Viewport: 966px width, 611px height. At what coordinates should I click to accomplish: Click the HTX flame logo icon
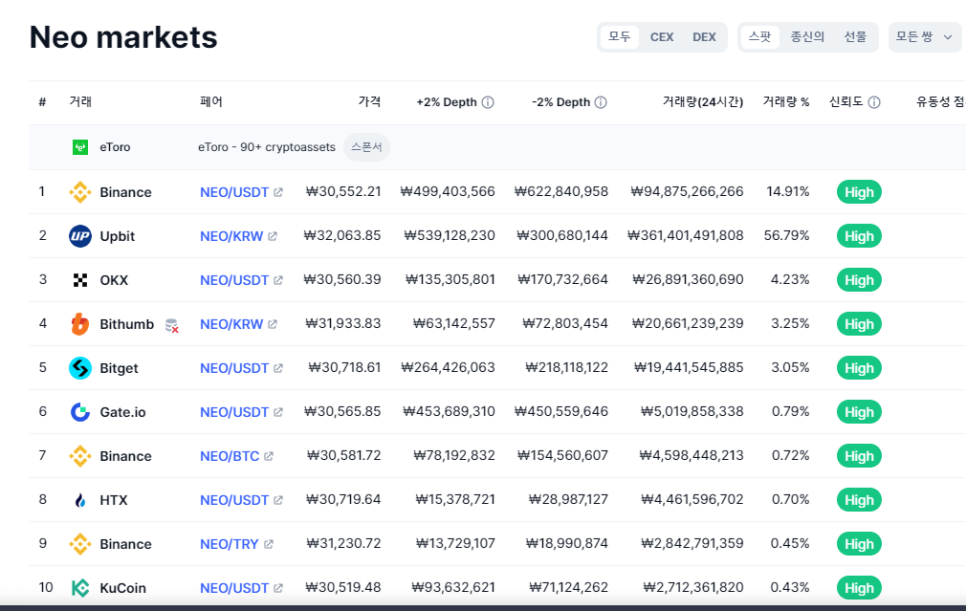[x=80, y=500]
